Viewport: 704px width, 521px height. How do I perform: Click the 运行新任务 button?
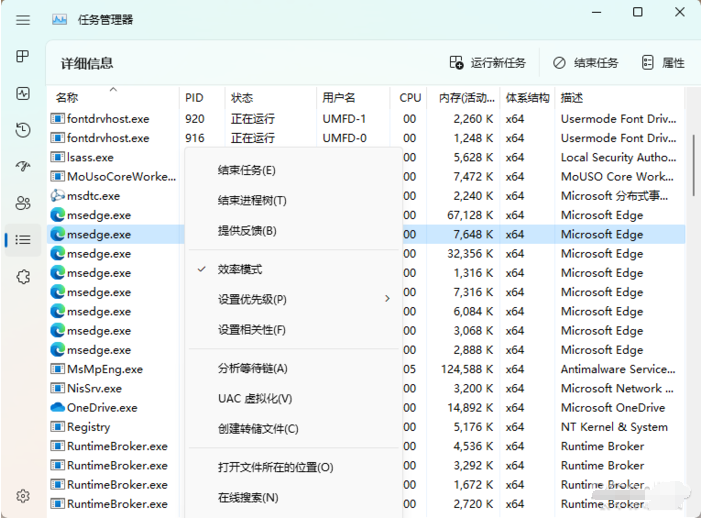[488, 63]
